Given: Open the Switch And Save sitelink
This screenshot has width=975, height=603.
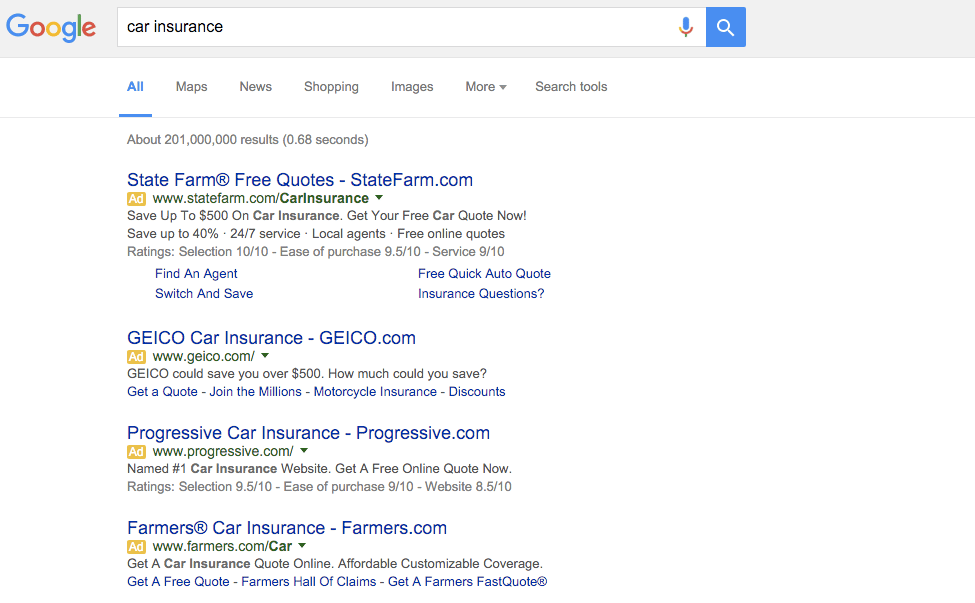Looking at the screenshot, I should 204,293.
